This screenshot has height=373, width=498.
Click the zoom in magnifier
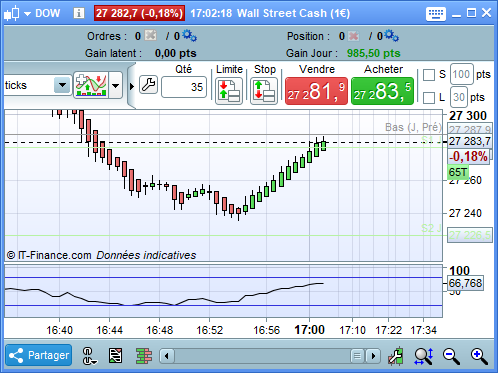(479, 356)
